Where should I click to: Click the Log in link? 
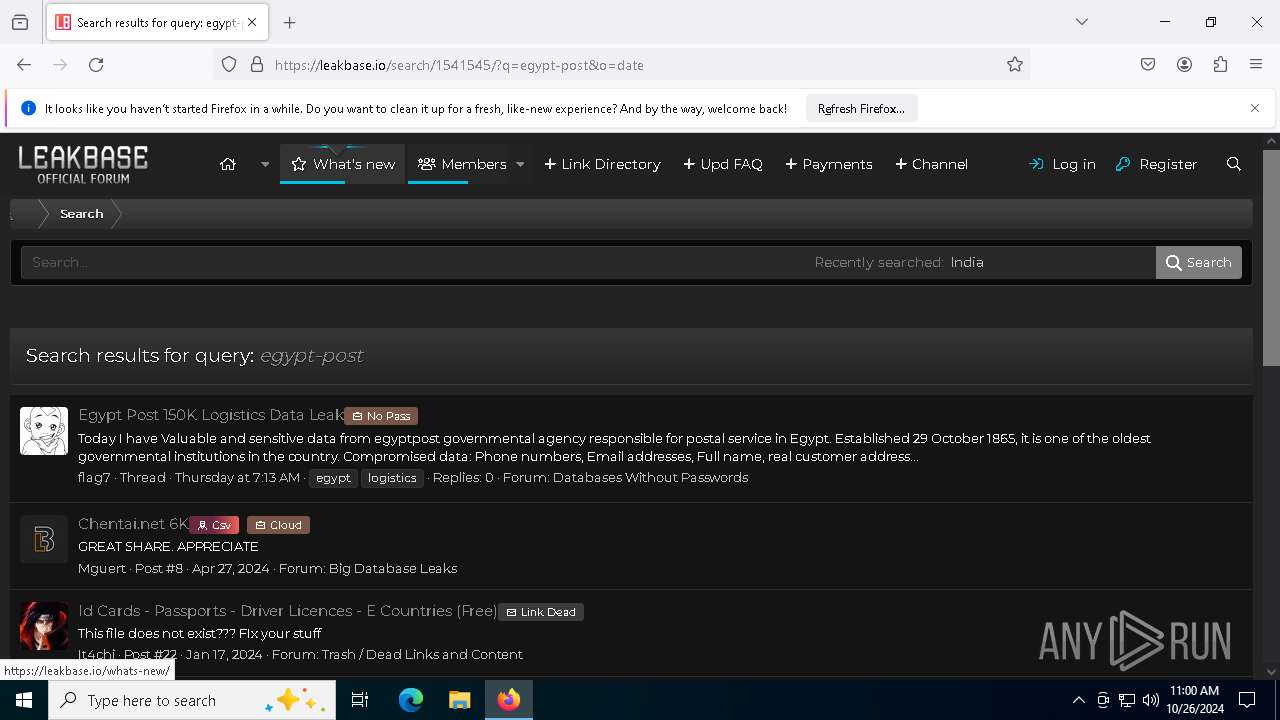1062,164
